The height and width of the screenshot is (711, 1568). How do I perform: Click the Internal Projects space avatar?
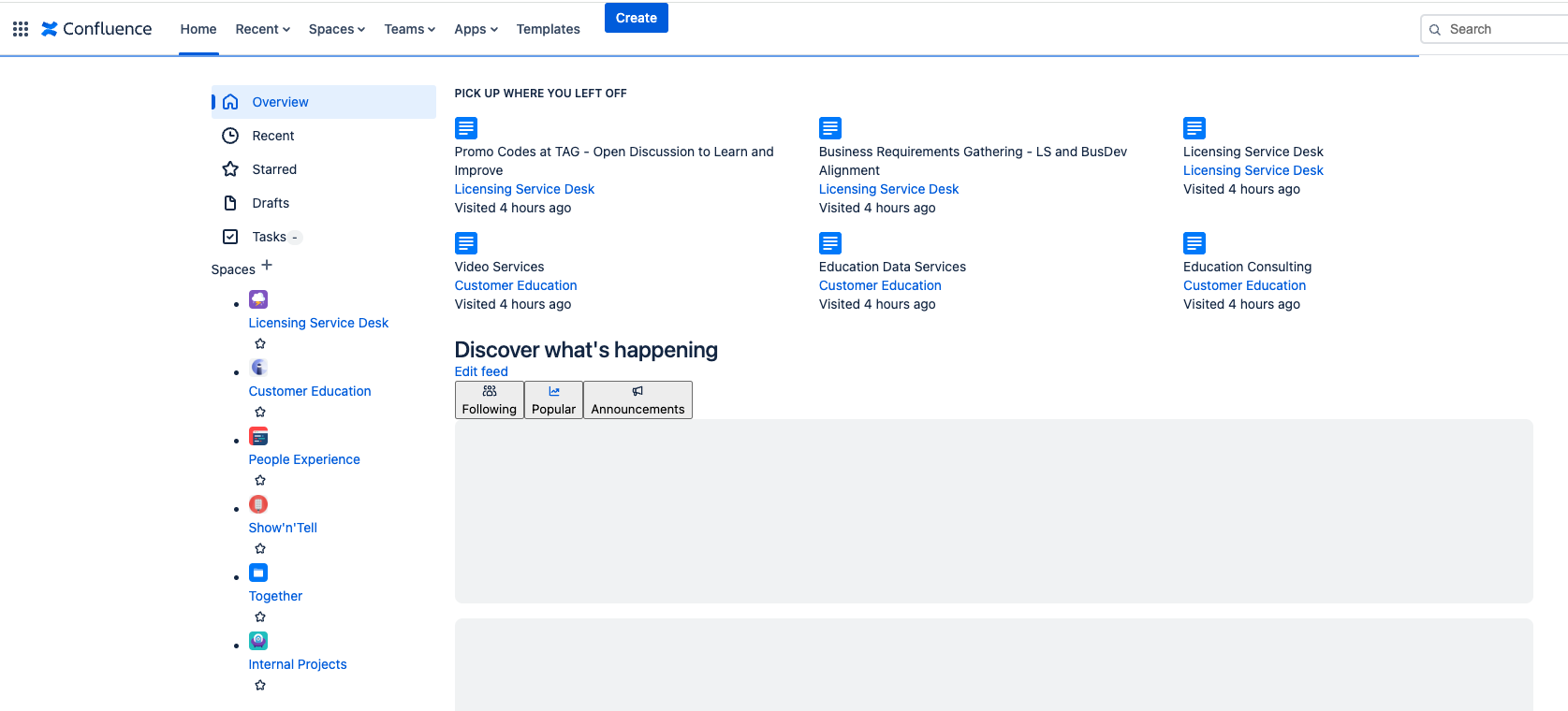(258, 641)
